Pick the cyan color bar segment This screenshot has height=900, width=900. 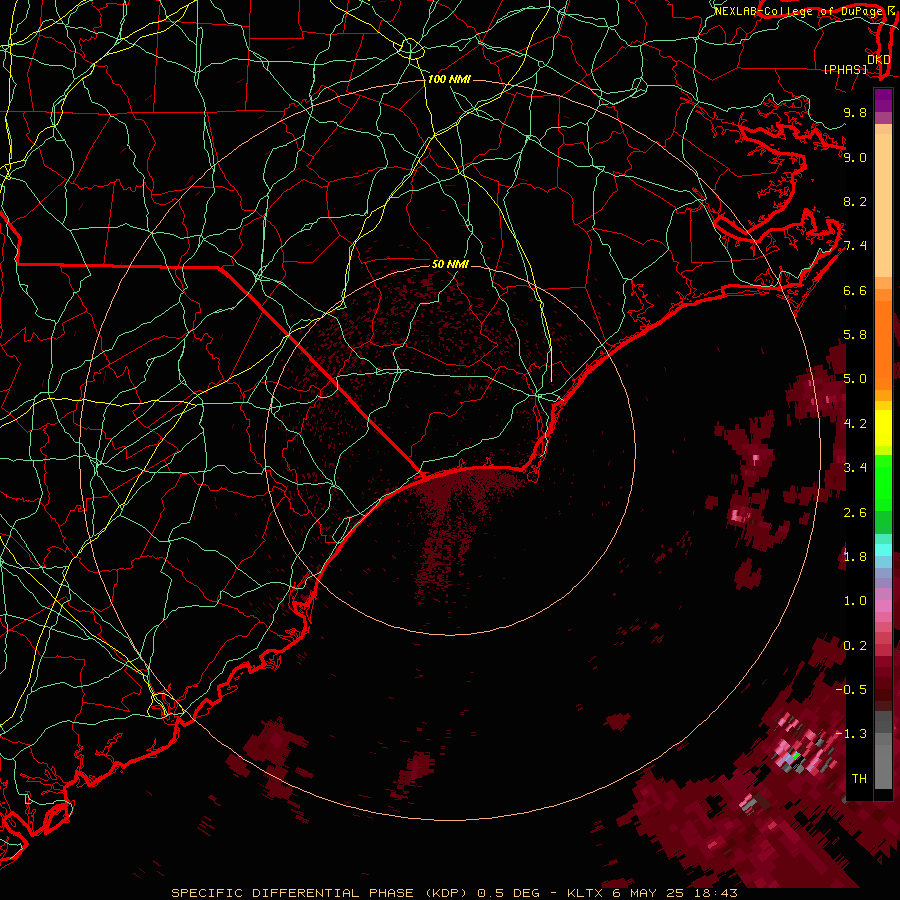click(x=883, y=550)
